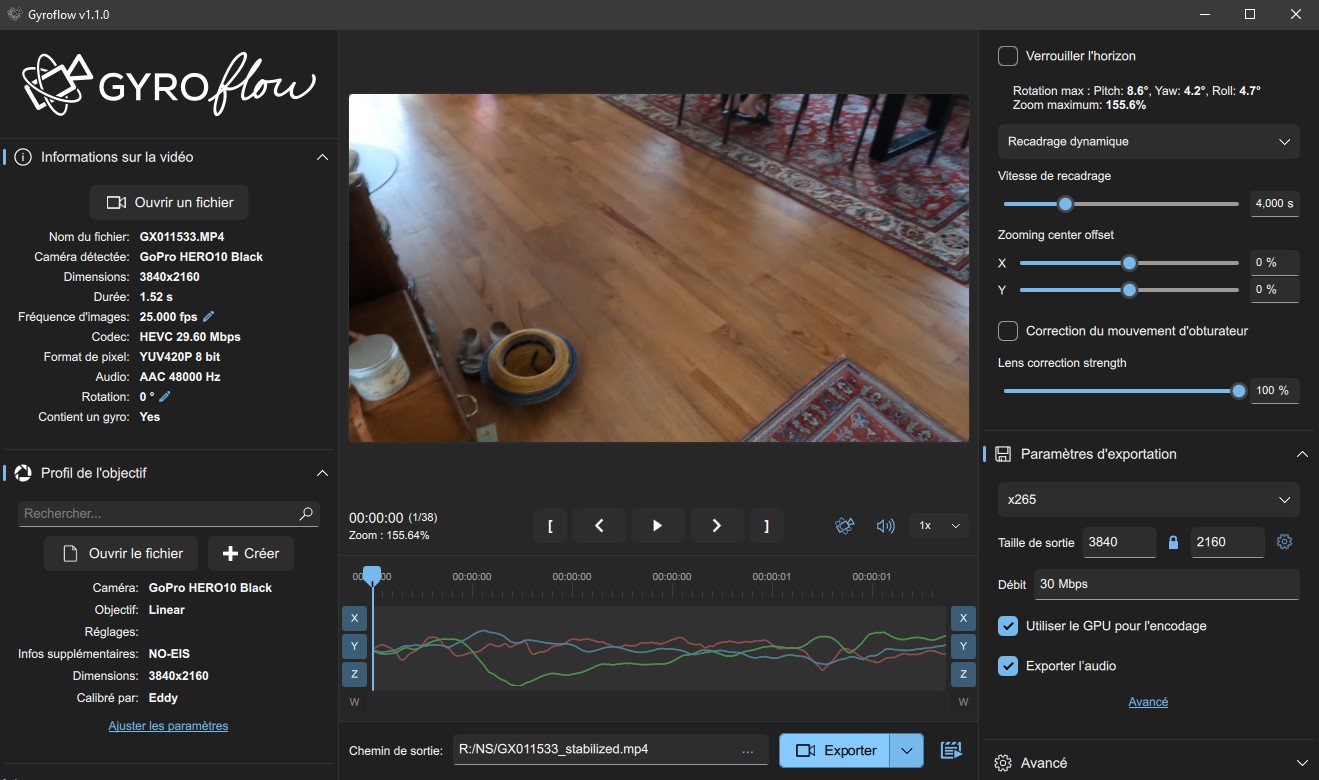Toggle the left Z gyro axis
This screenshot has width=1319, height=780.
(354, 674)
